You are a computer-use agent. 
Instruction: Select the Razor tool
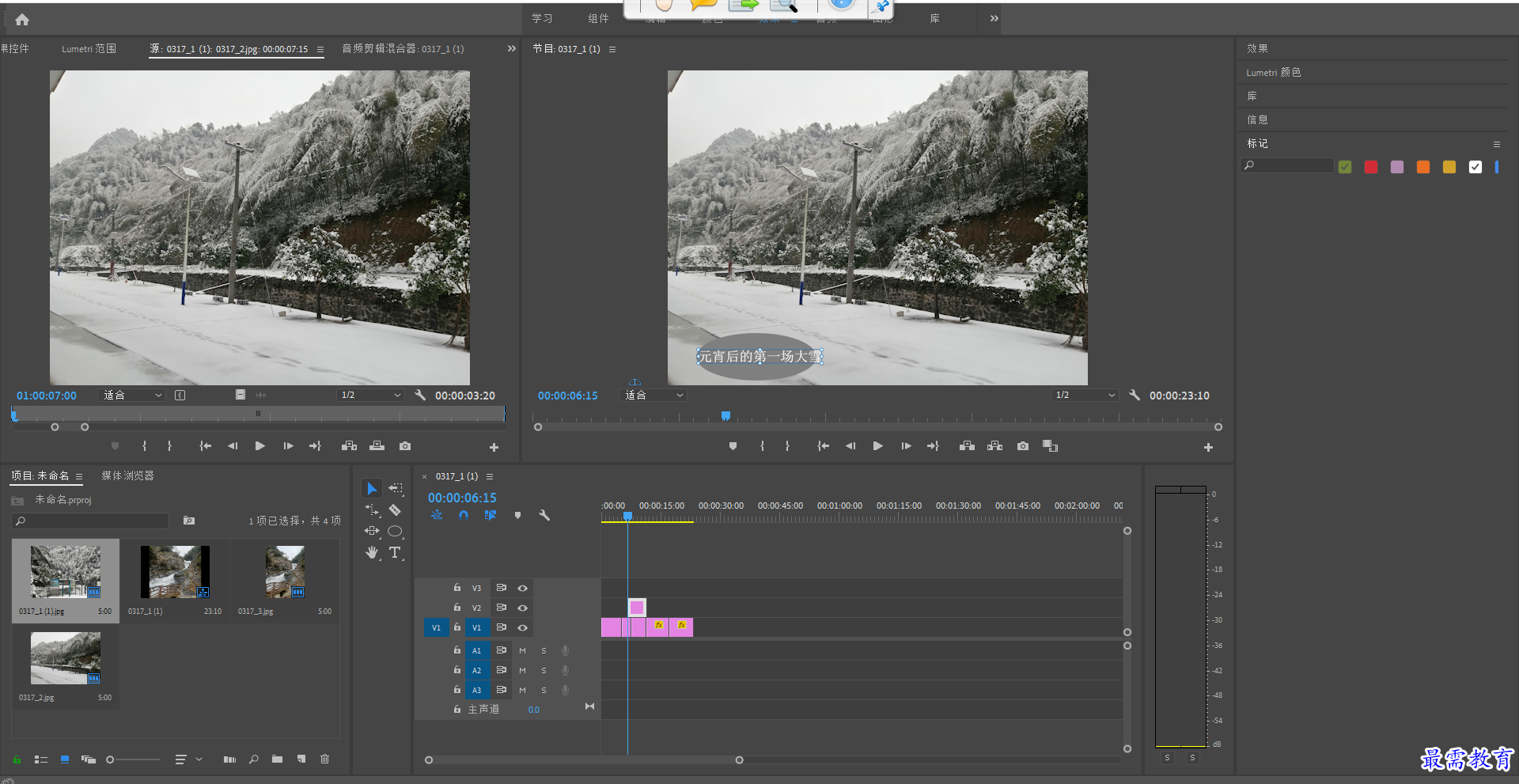pyautogui.click(x=395, y=510)
